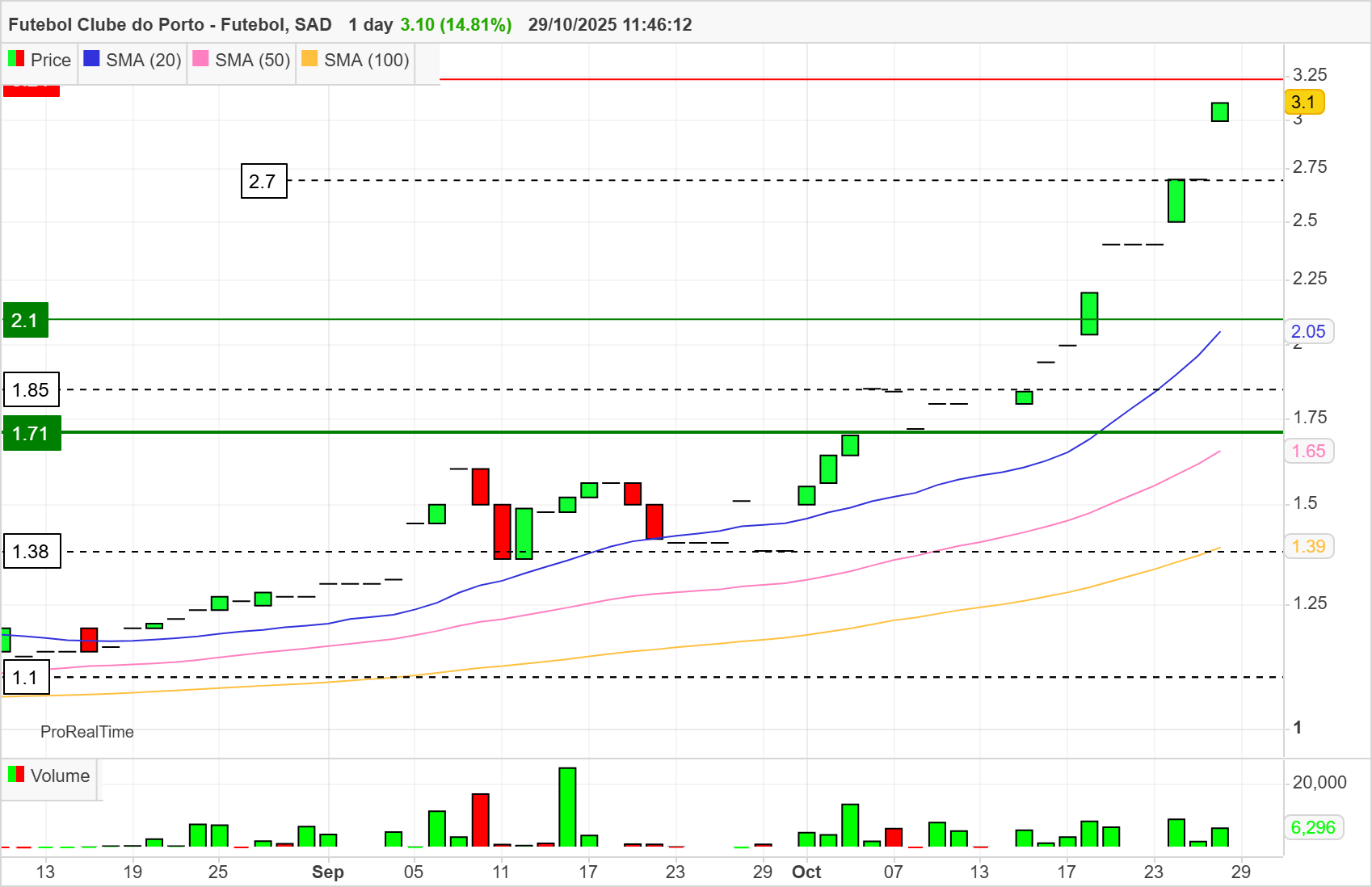Click the 2.5 price axis label
The height and width of the screenshot is (887, 1372).
(1305, 221)
